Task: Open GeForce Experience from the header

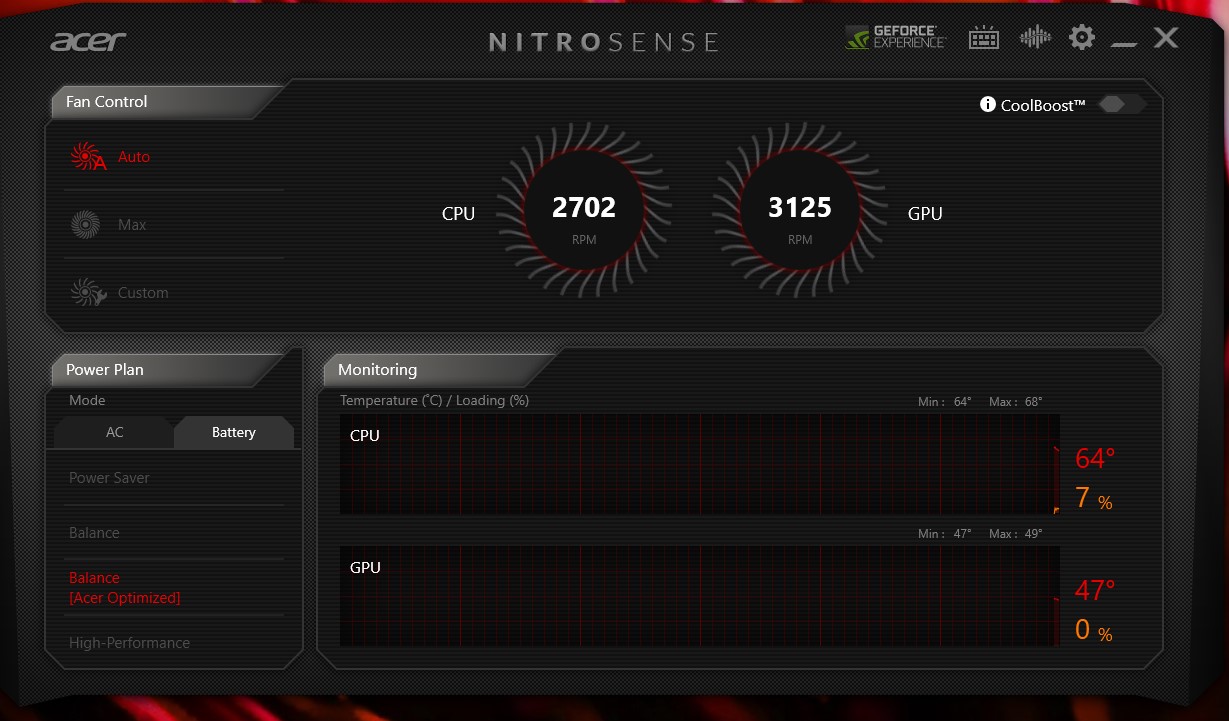Action: point(895,38)
